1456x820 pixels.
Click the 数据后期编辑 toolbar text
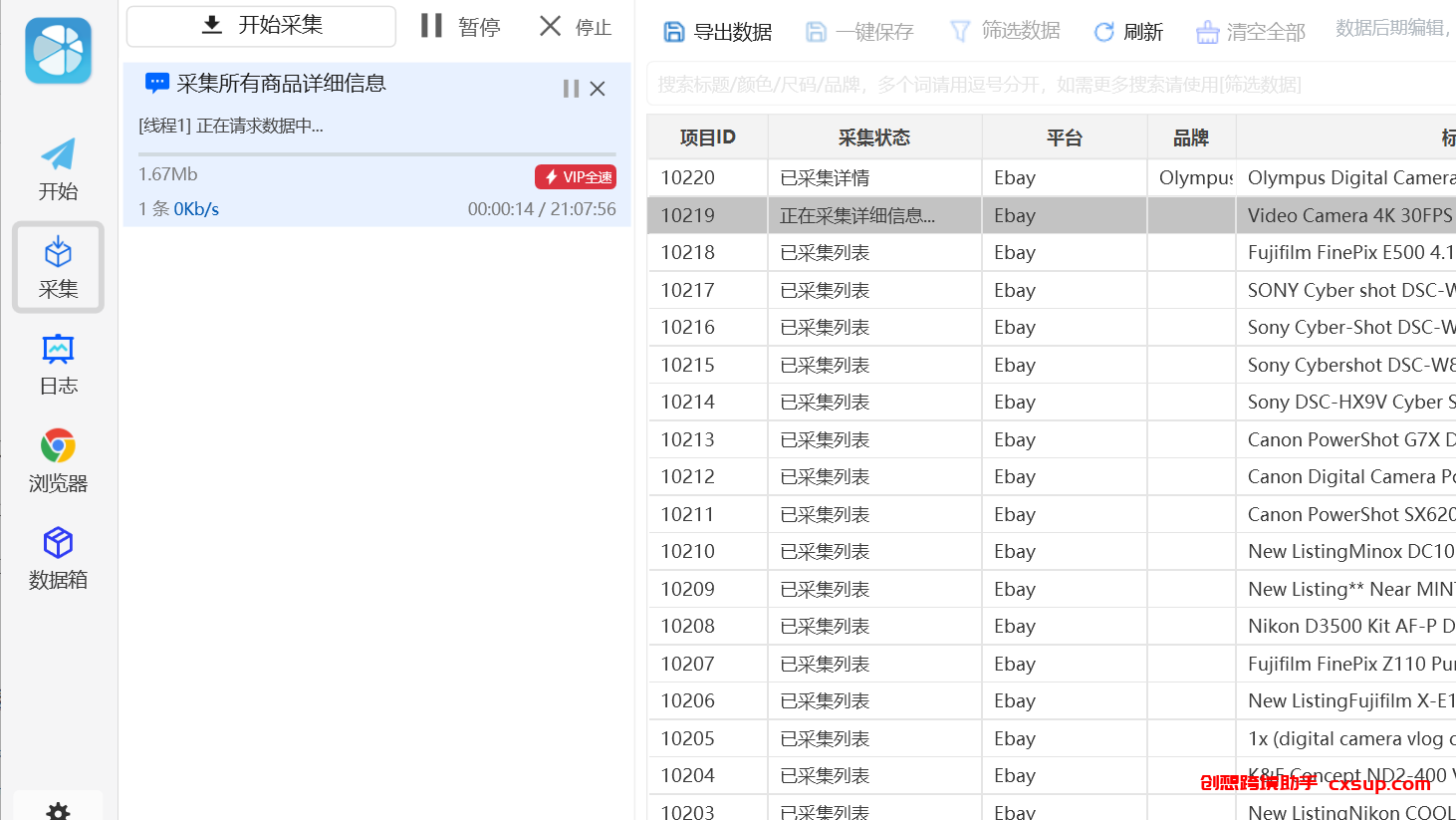pyautogui.click(x=1394, y=28)
